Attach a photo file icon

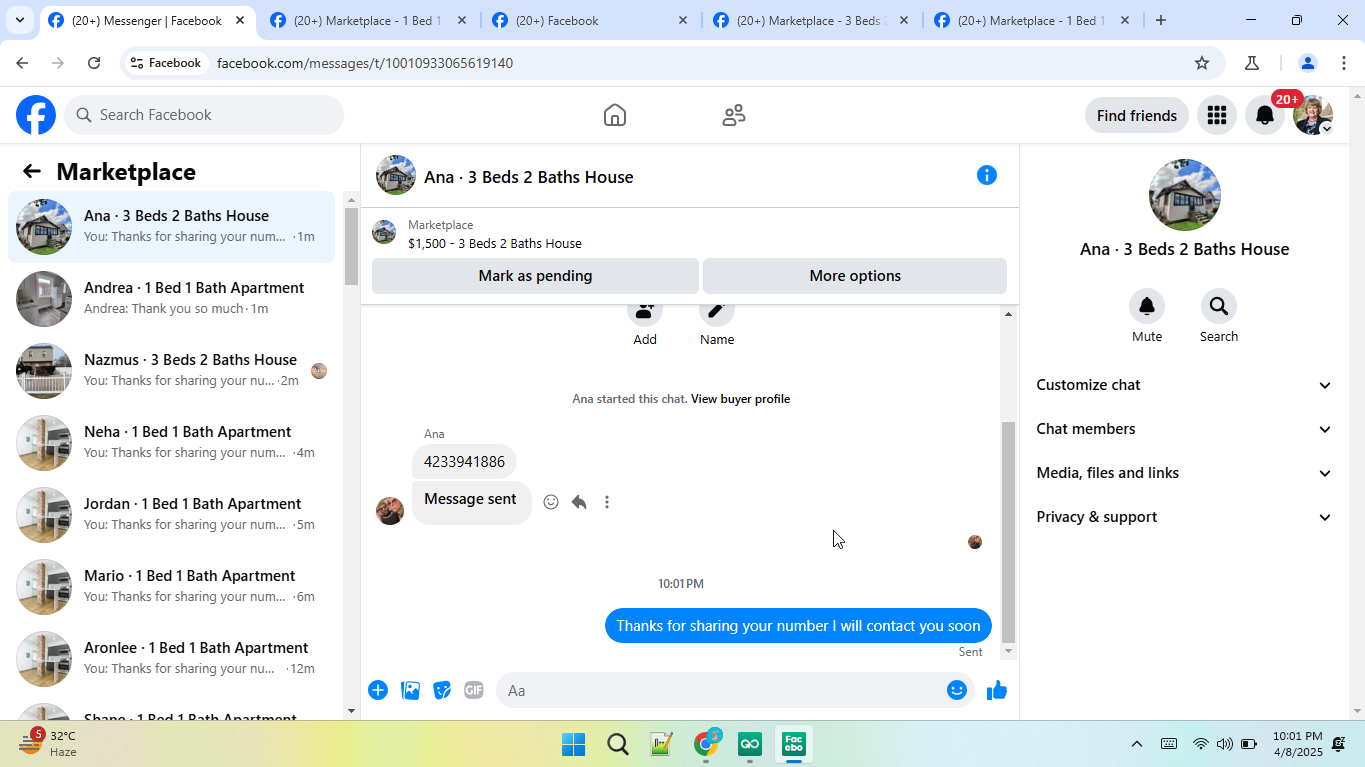tap(410, 690)
